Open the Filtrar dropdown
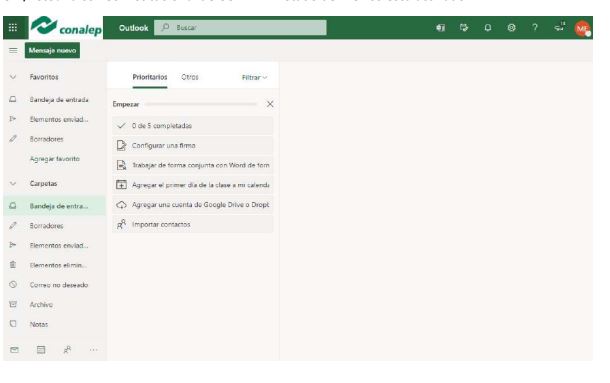Screen dimensions: 610x383 tap(254, 77)
